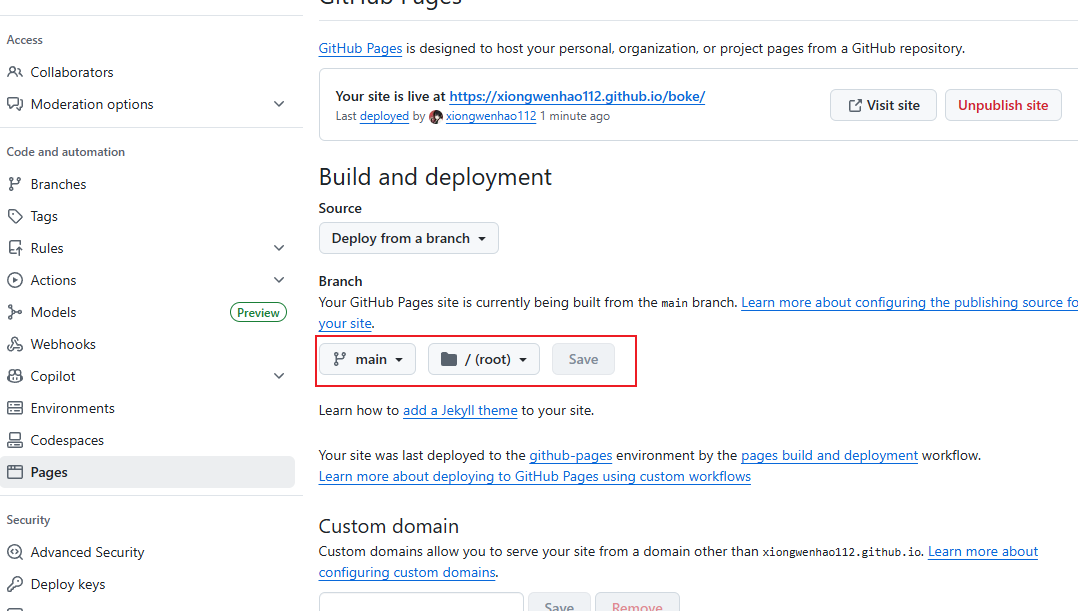1078x611 pixels.
Task: Click the Collaborators people icon
Action: coord(15,72)
